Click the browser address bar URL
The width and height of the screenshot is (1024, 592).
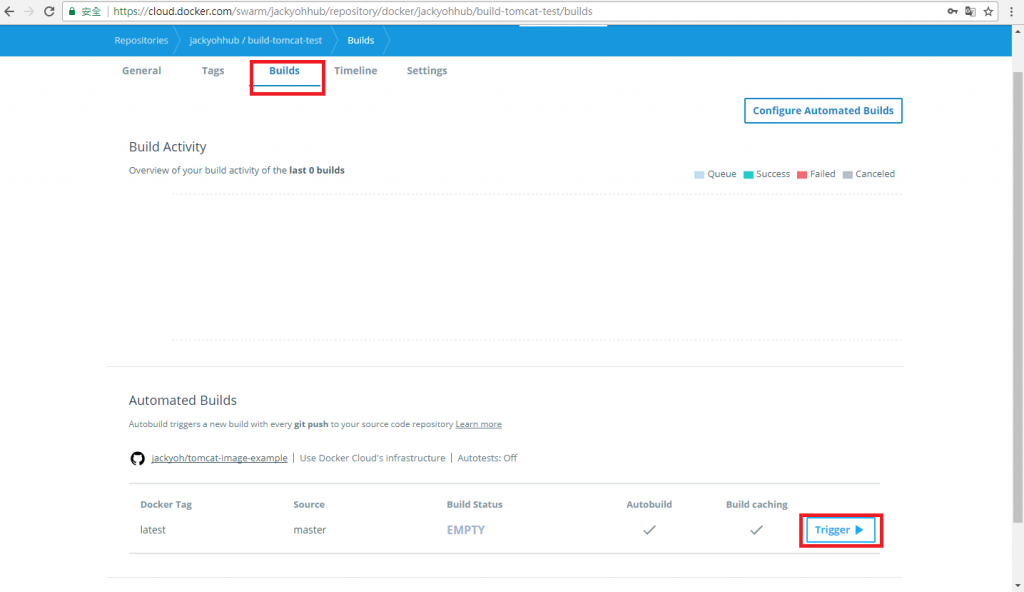tap(353, 11)
